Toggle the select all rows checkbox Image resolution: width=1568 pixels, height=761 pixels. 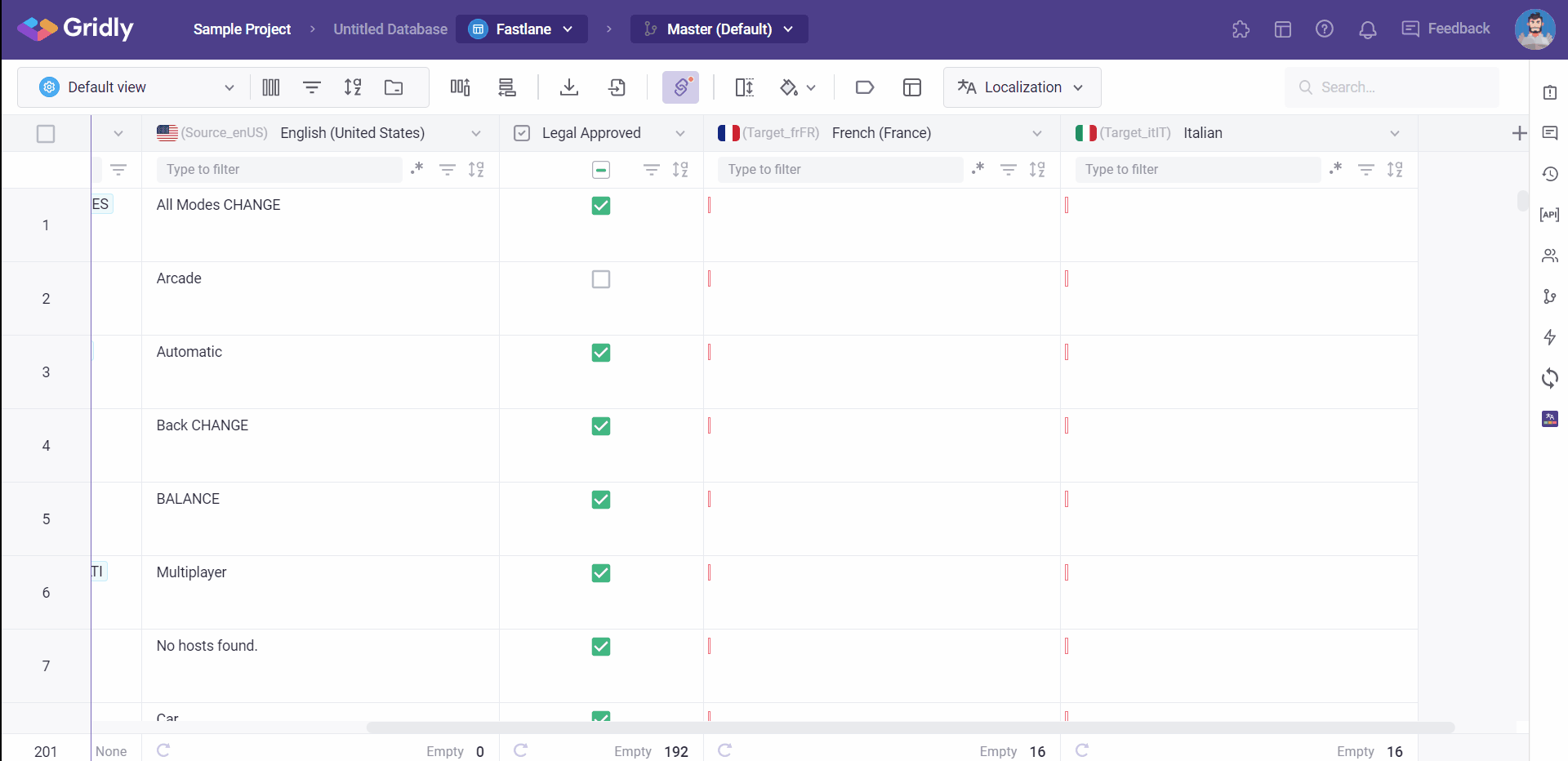pos(46,134)
